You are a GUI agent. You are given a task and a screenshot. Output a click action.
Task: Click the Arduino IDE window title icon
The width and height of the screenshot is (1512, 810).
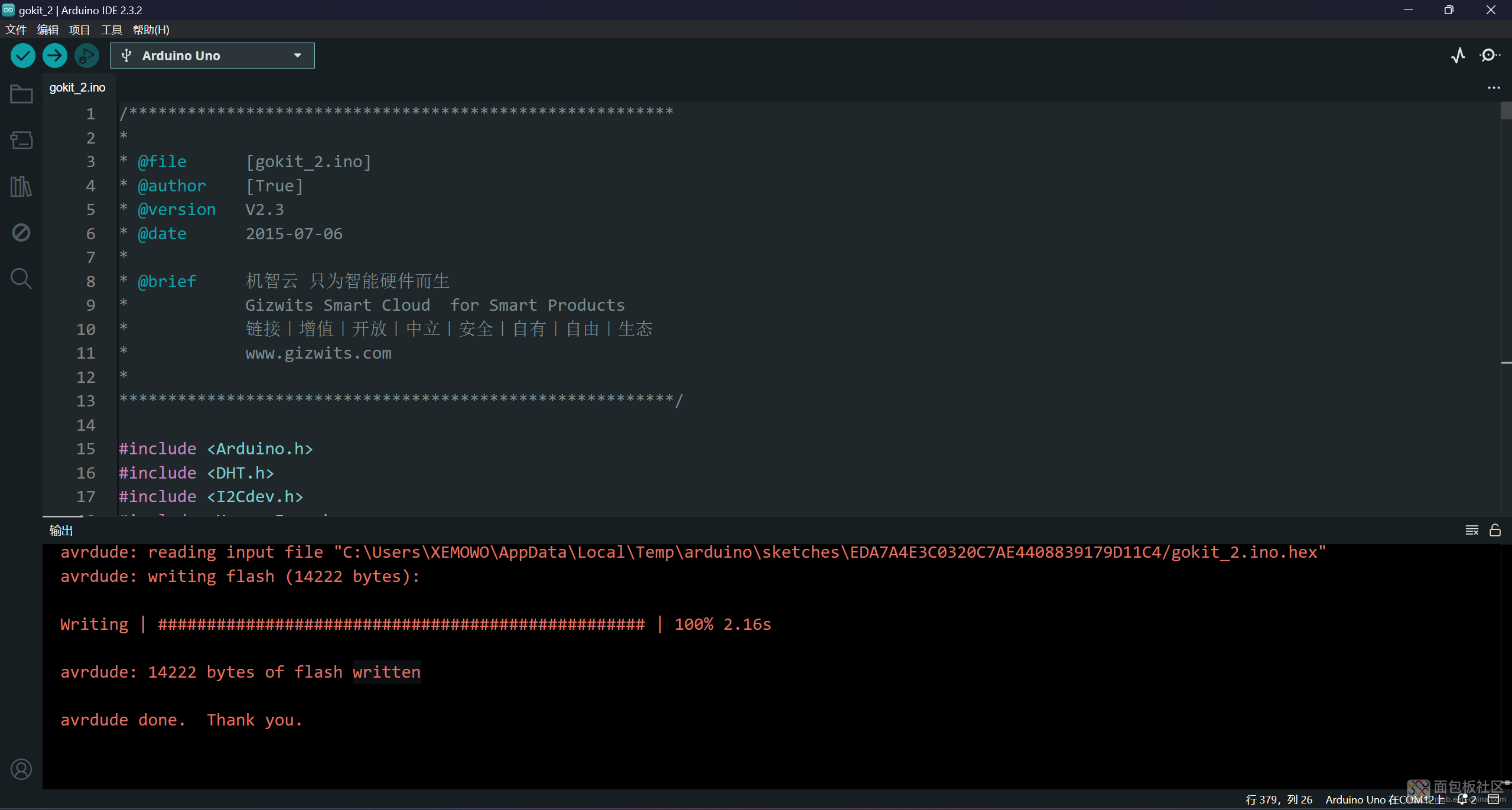8,9
